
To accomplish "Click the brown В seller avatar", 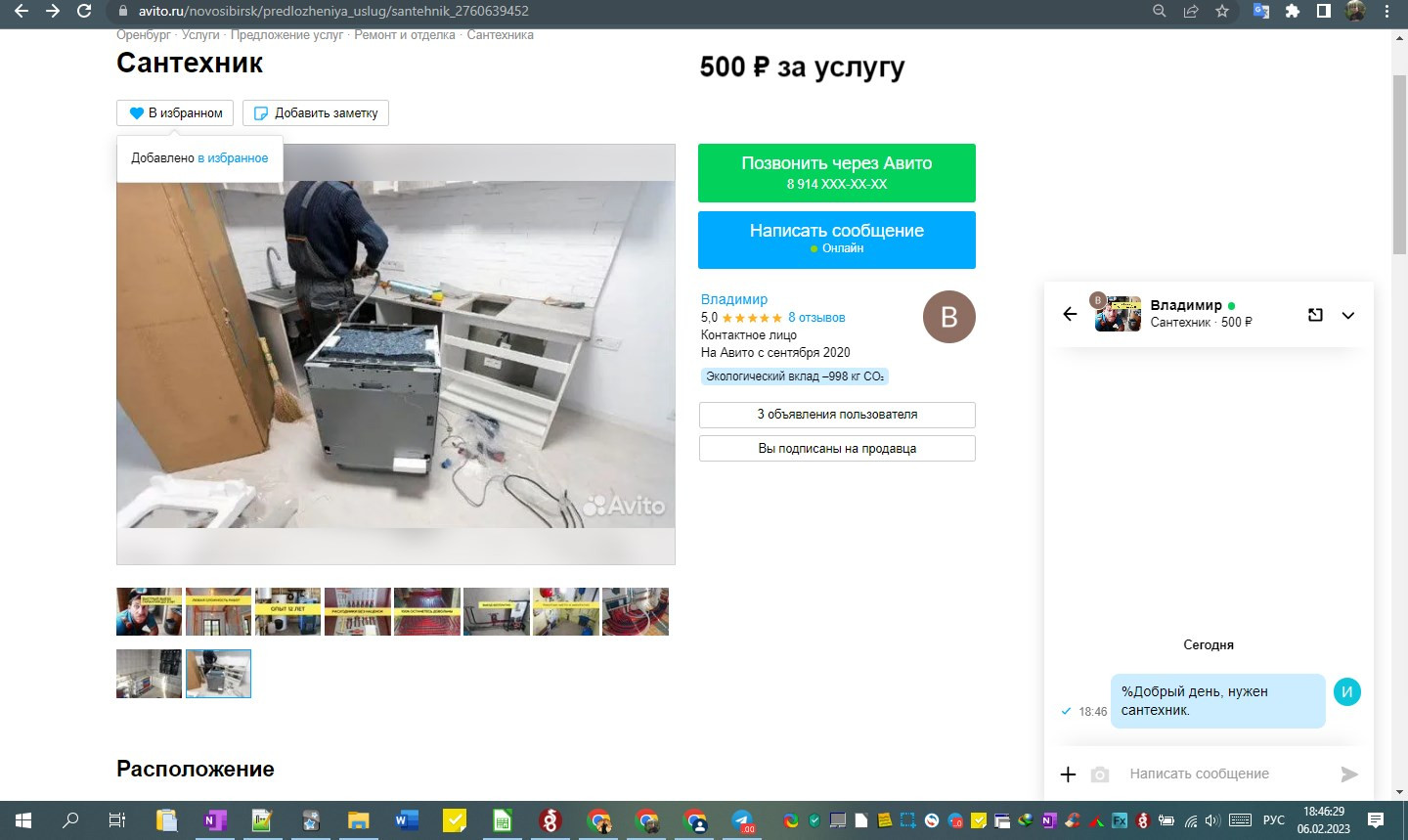I will coord(948,317).
